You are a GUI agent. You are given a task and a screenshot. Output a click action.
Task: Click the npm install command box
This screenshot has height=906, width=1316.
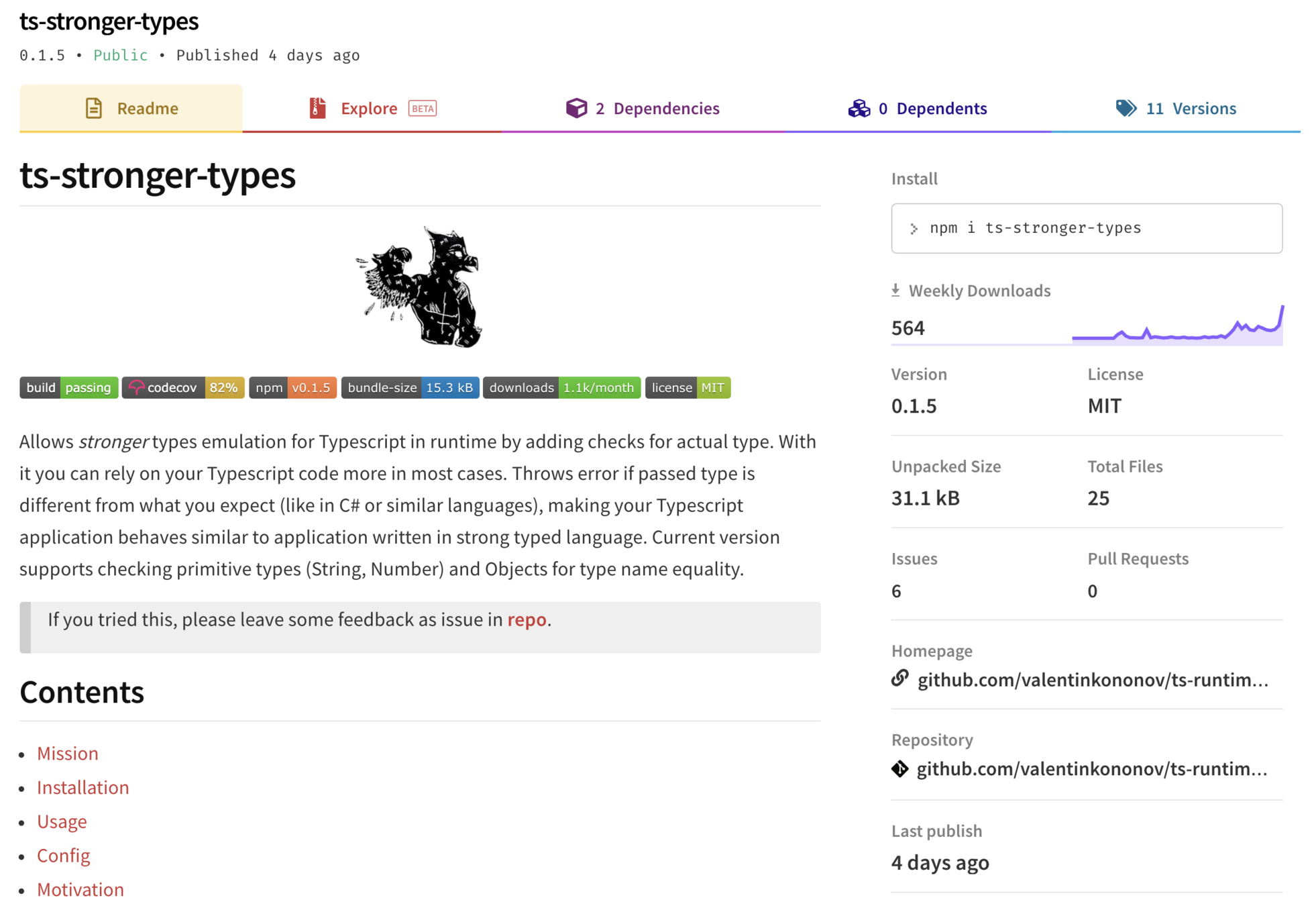[x=1086, y=228]
